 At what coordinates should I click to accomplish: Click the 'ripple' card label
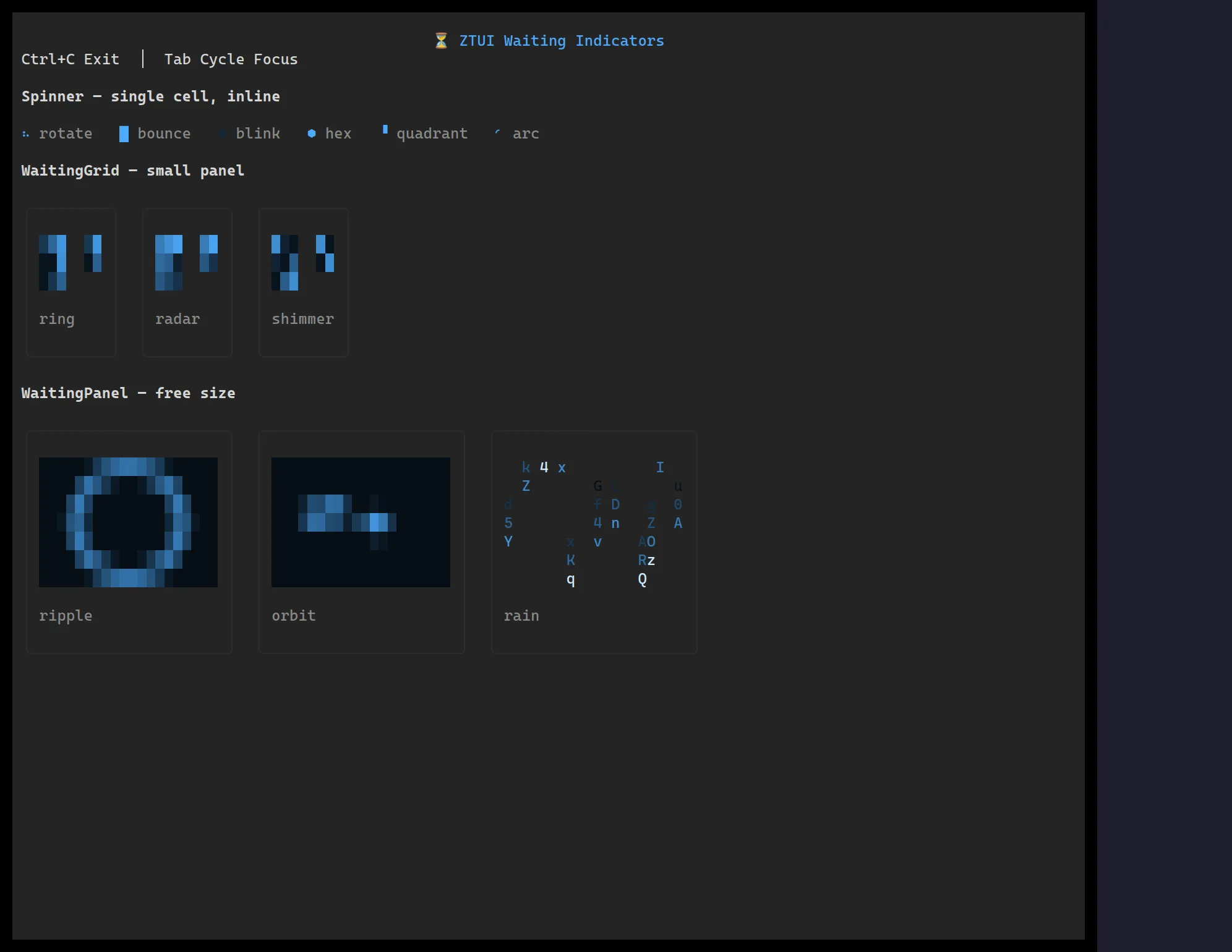[66, 616]
